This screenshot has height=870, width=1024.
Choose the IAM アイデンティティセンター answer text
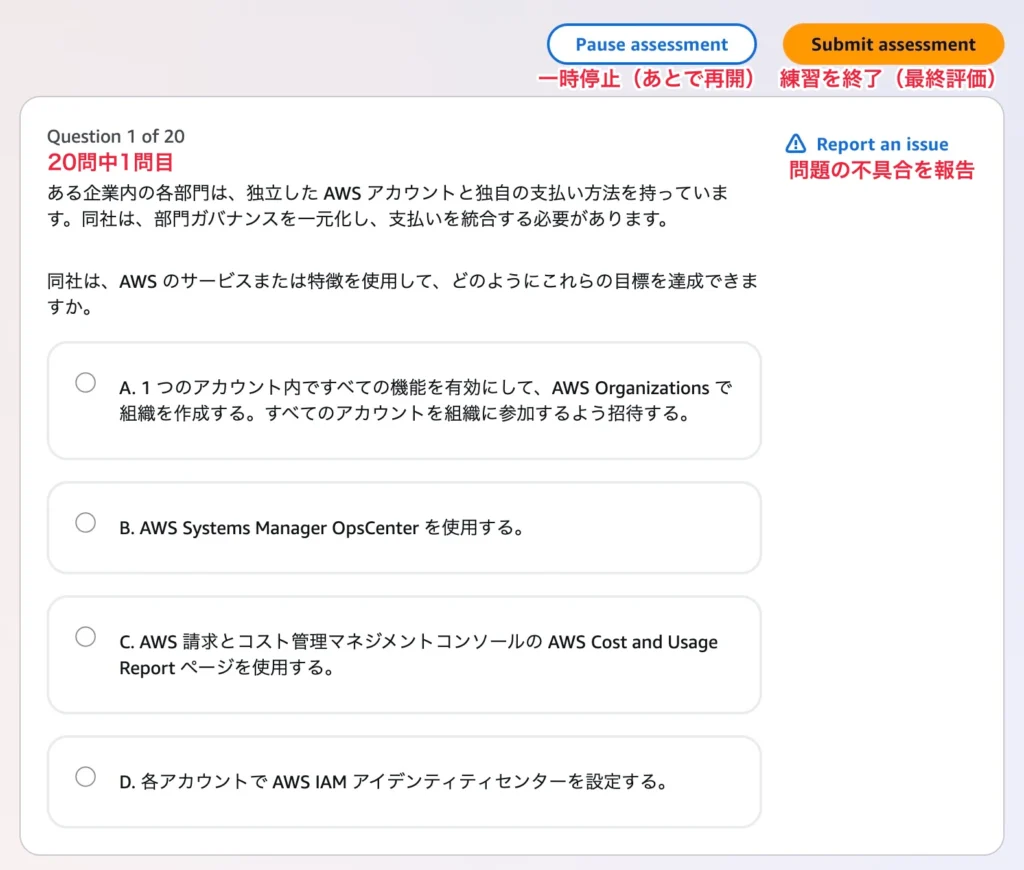(394, 782)
